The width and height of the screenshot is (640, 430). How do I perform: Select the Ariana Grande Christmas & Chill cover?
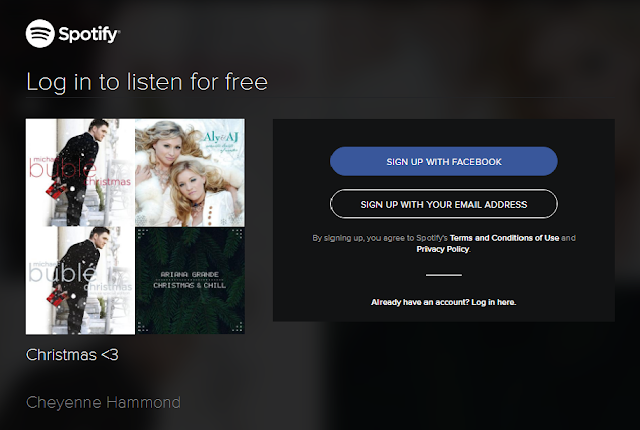coord(190,281)
